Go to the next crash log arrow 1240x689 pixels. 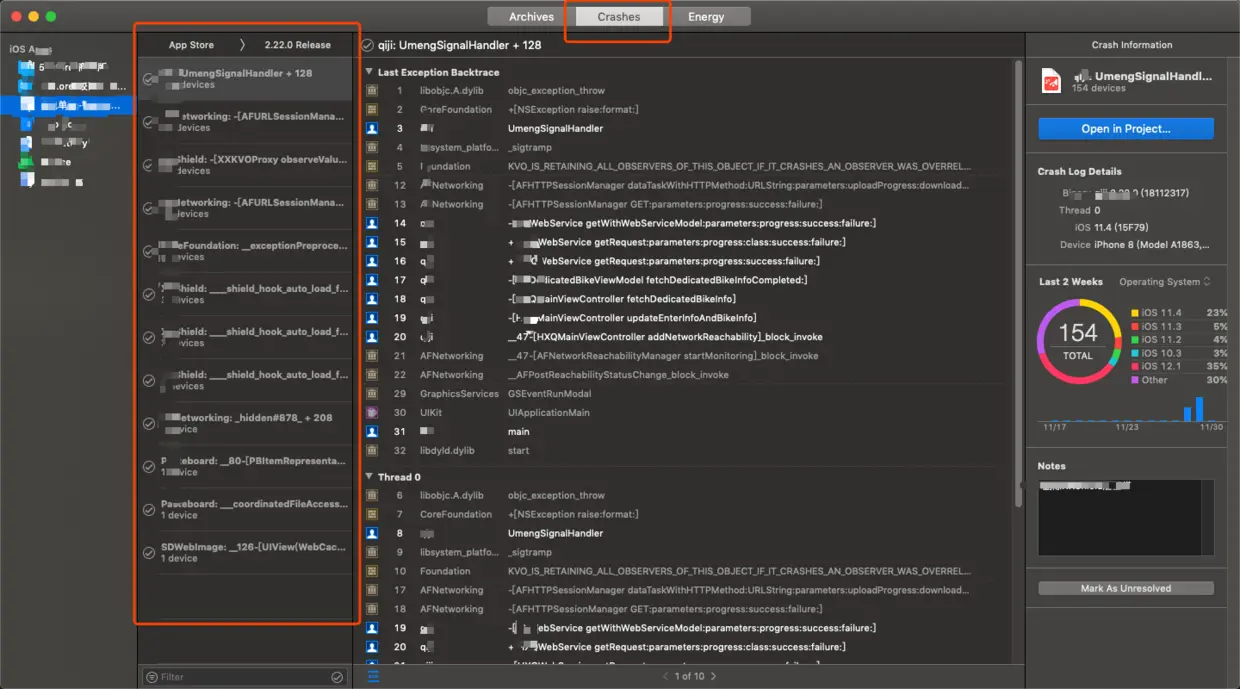tap(713, 676)
